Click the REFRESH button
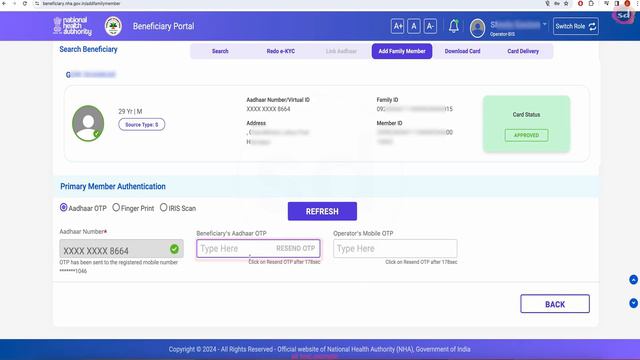Screen dimensions: 640x360 click(x=322, y=211)
